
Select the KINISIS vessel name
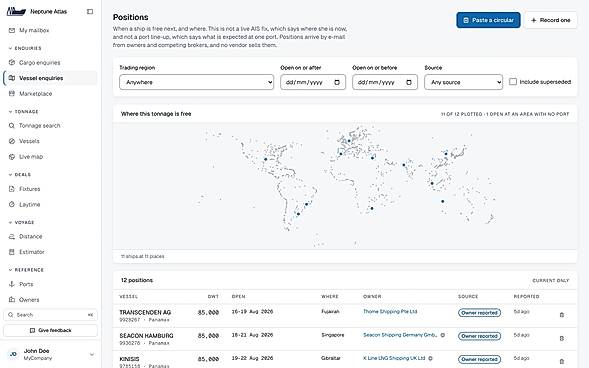(129, 359)
